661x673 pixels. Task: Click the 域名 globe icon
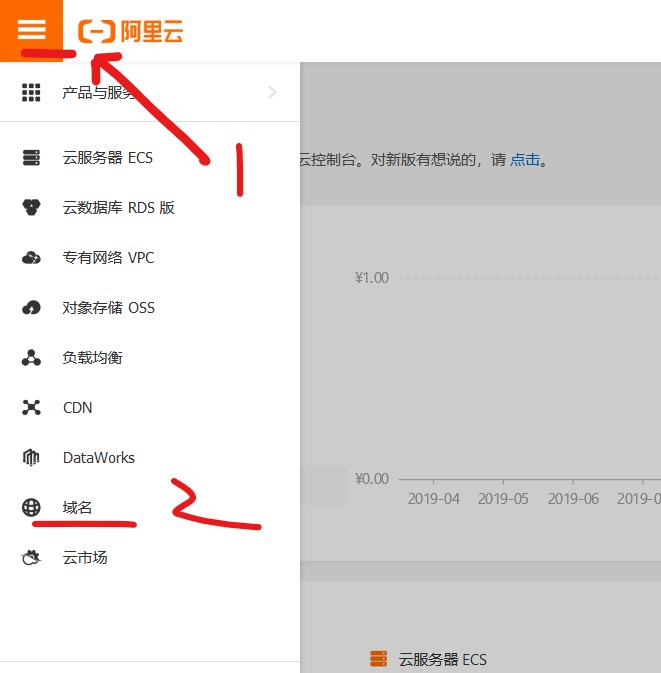[x=31, y=507]
